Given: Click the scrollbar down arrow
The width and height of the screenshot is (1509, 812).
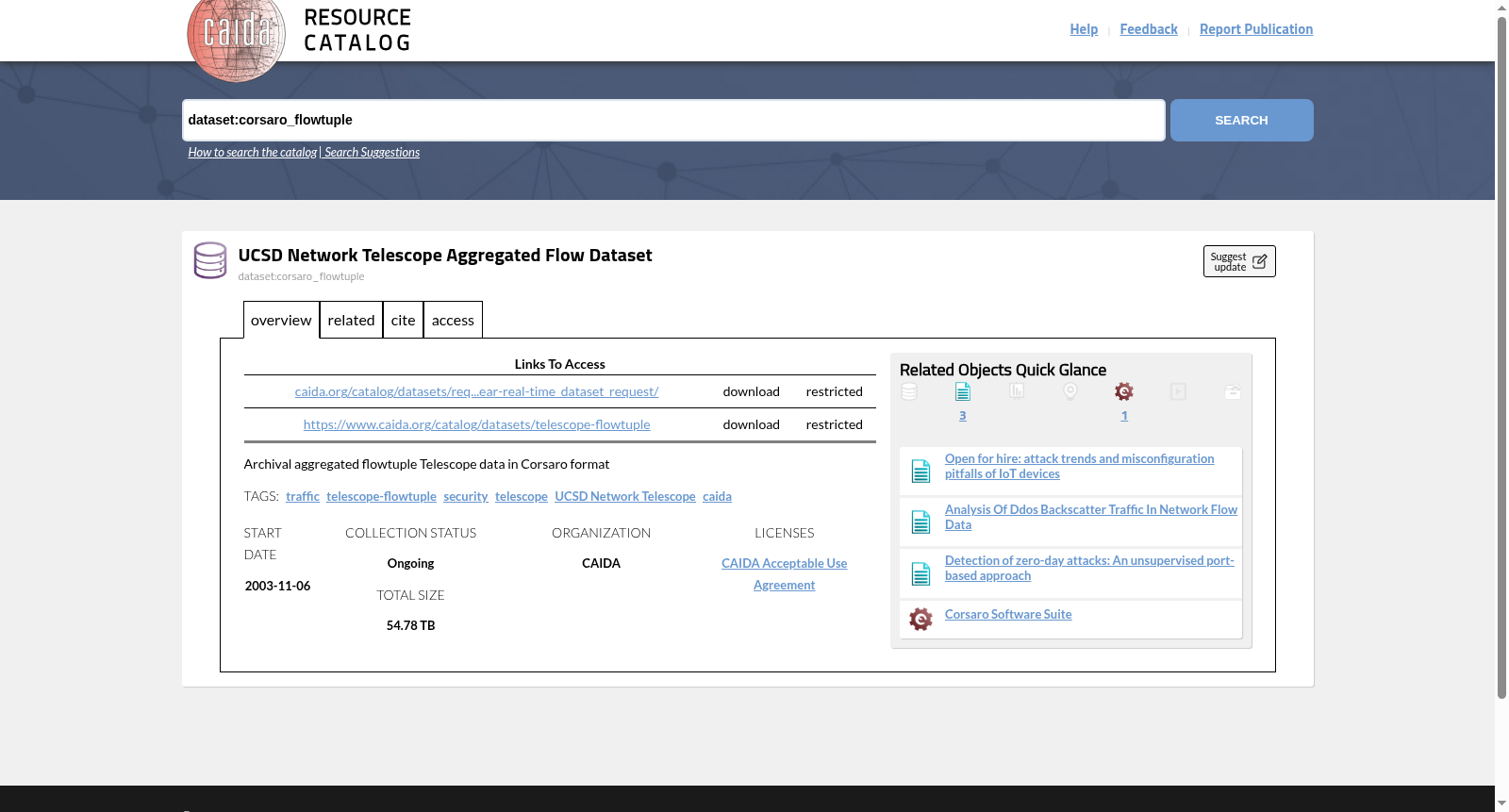Looking at the screenshot, I should point(1501,804).
